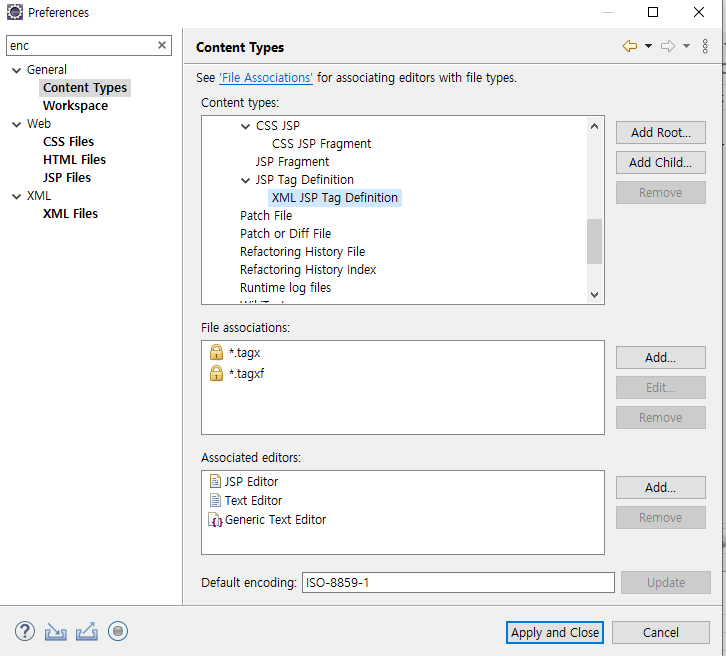
Task: Open the Workspace preference page
Action: tap(75, 106)
